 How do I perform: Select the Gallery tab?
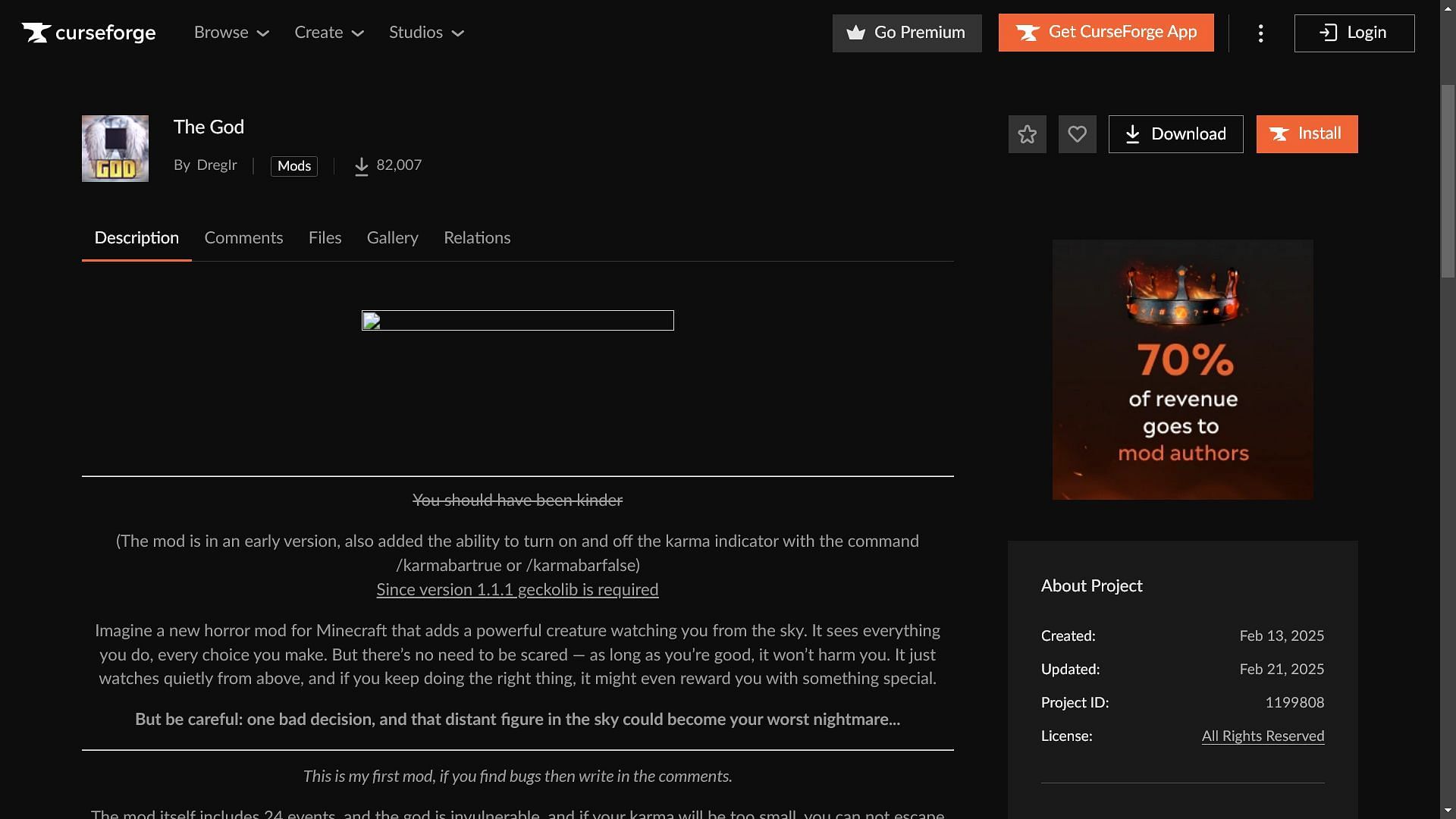click(392, 238)
